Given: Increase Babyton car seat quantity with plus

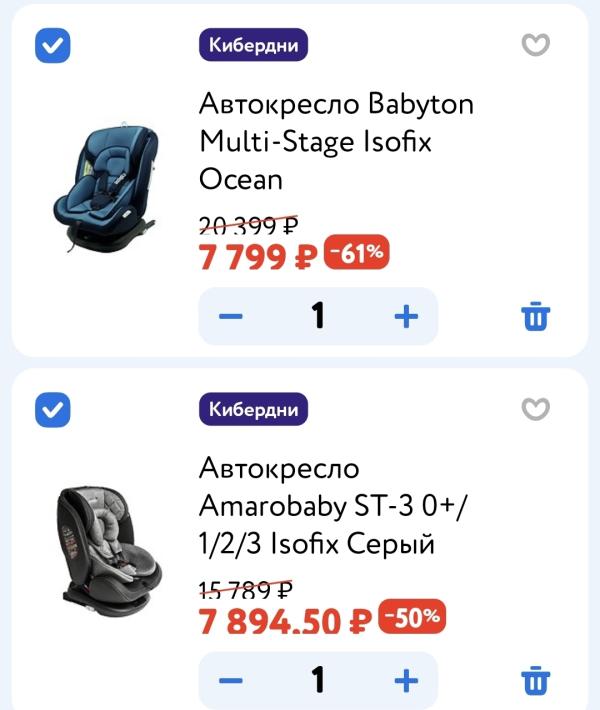Looking at the screenshot, I should pos(406,316).
